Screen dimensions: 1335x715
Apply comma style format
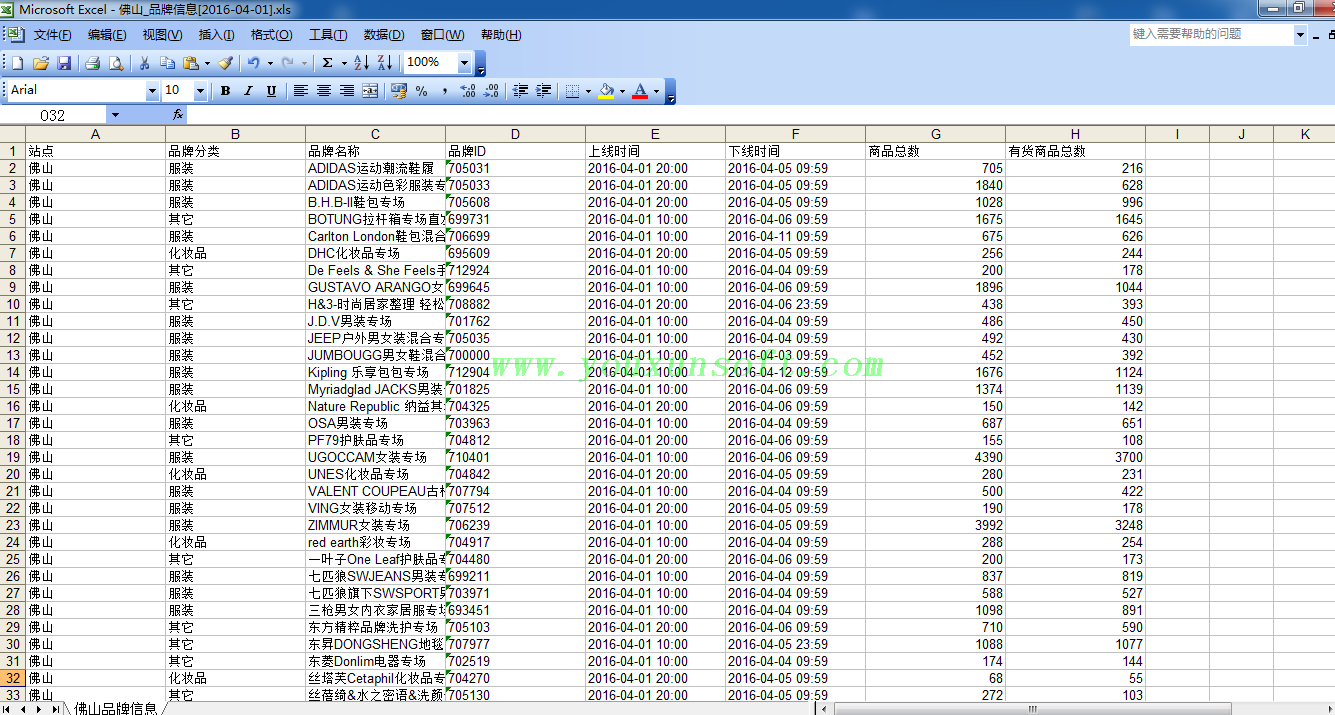pos(444,91)
